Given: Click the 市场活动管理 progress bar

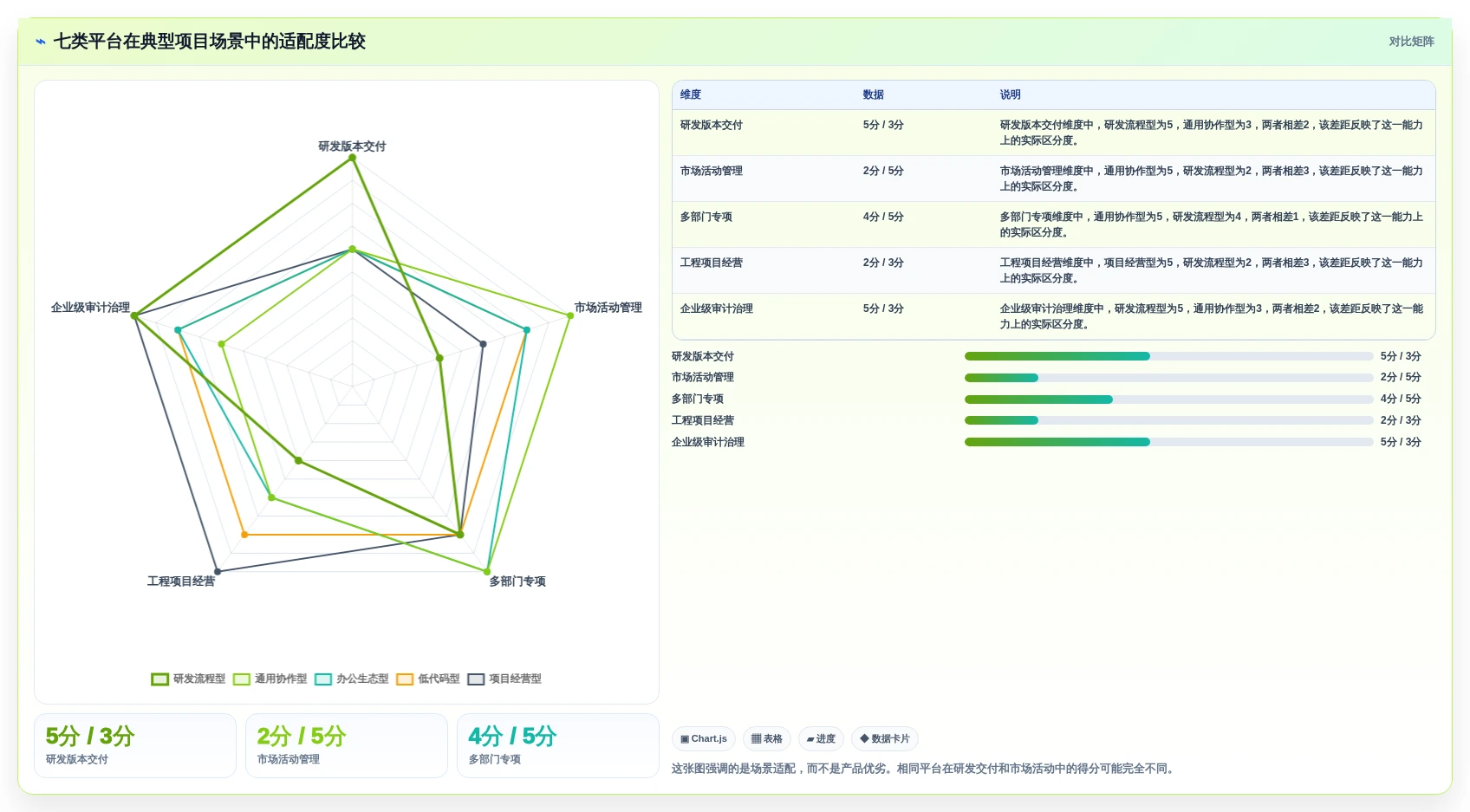Looking at the screenshot, I should 1168,378.
